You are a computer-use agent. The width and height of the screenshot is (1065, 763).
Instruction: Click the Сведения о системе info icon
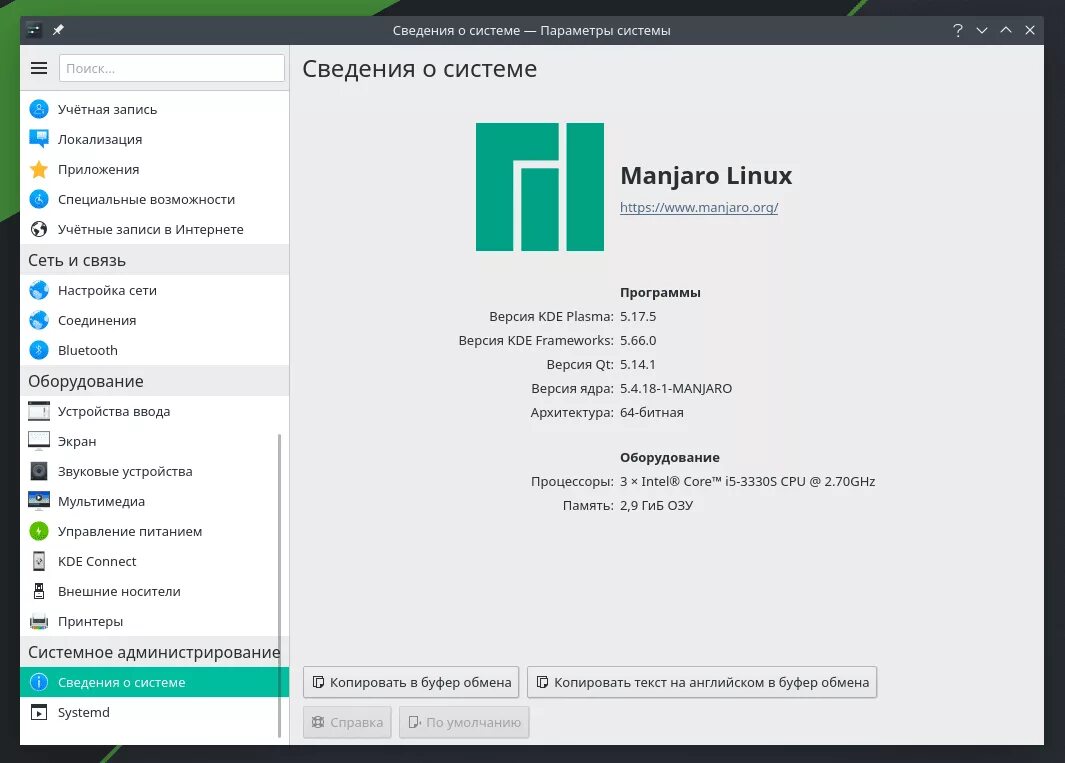coord(39,681)
